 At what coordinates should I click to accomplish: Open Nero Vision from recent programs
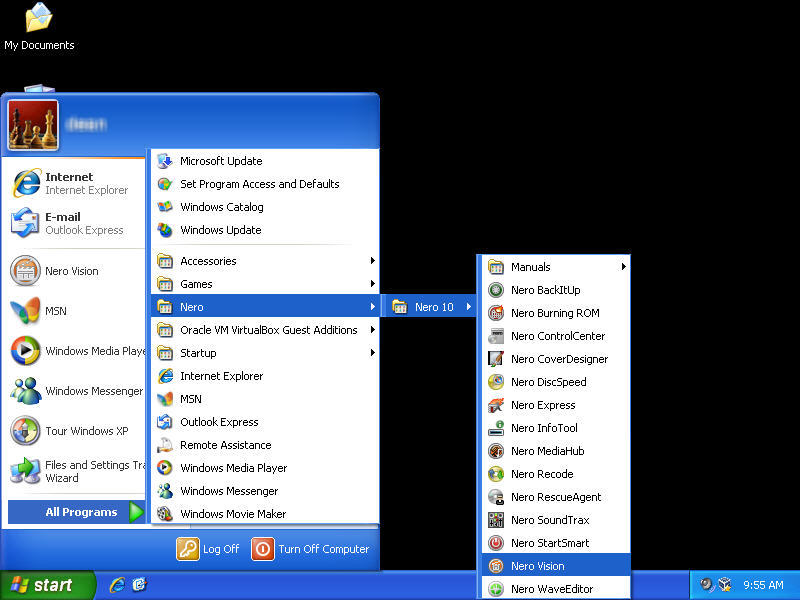74,271
